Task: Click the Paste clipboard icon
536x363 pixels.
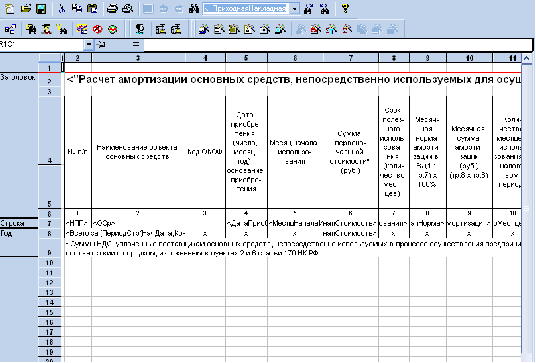Action: coord(92,9)
